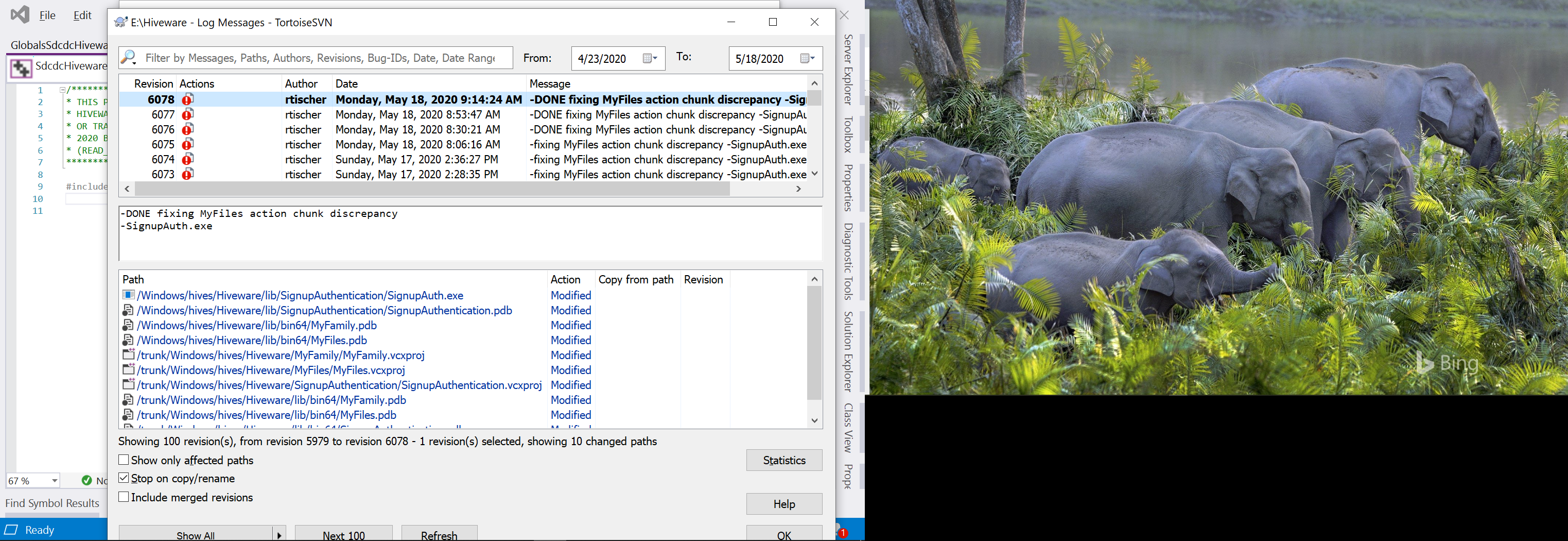Click the filter messages input field

tap(320, 58)
